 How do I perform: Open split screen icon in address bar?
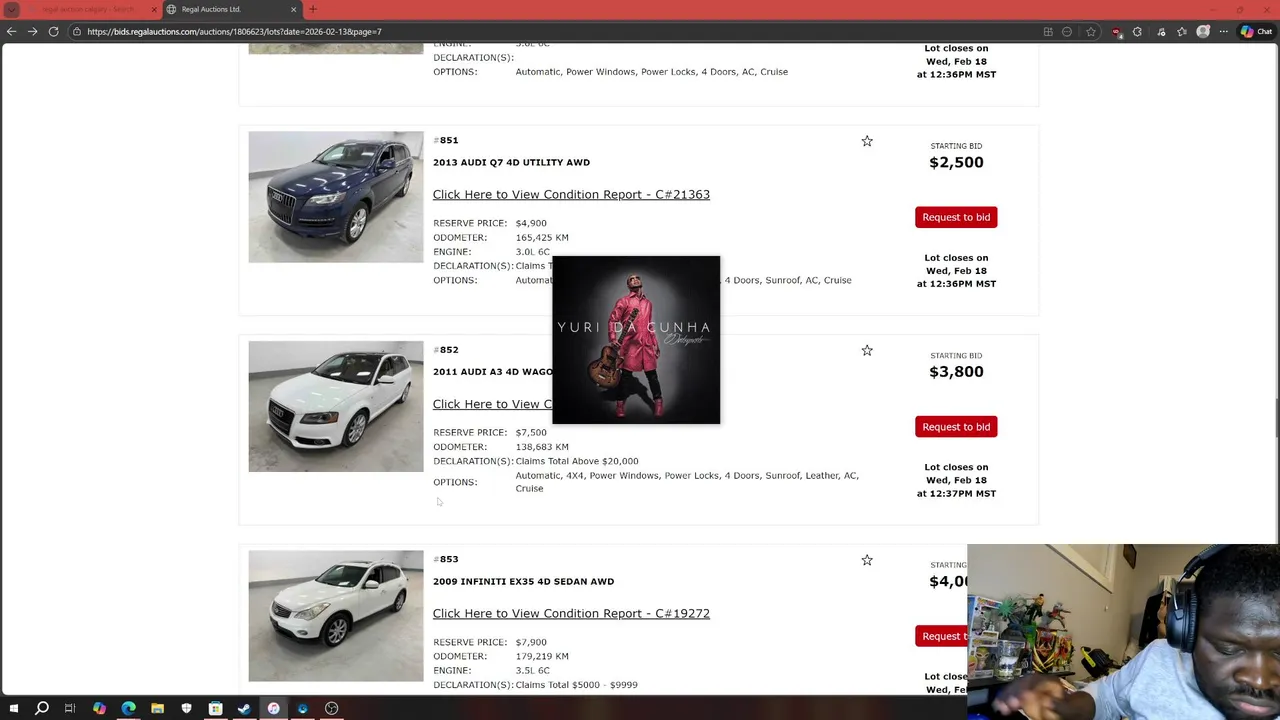click(x=1048, y=32)
